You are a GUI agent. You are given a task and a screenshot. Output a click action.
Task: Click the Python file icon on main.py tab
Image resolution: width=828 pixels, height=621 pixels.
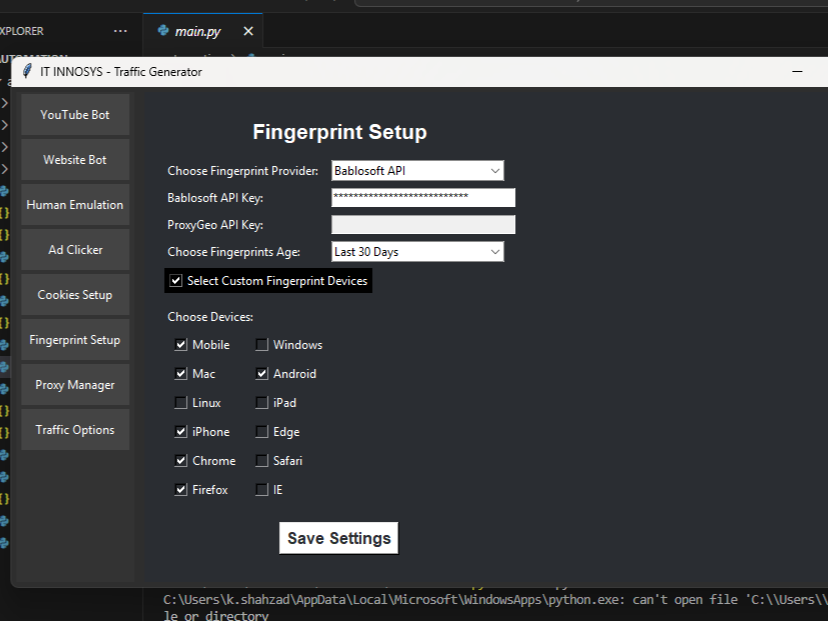pyautogui.click(x=163, y=31)
